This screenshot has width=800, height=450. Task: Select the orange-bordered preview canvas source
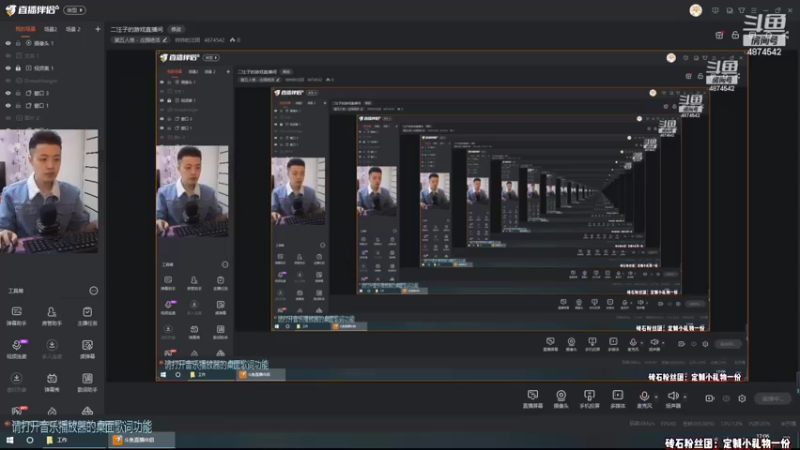pyautogui.click(x=452, y=216)
